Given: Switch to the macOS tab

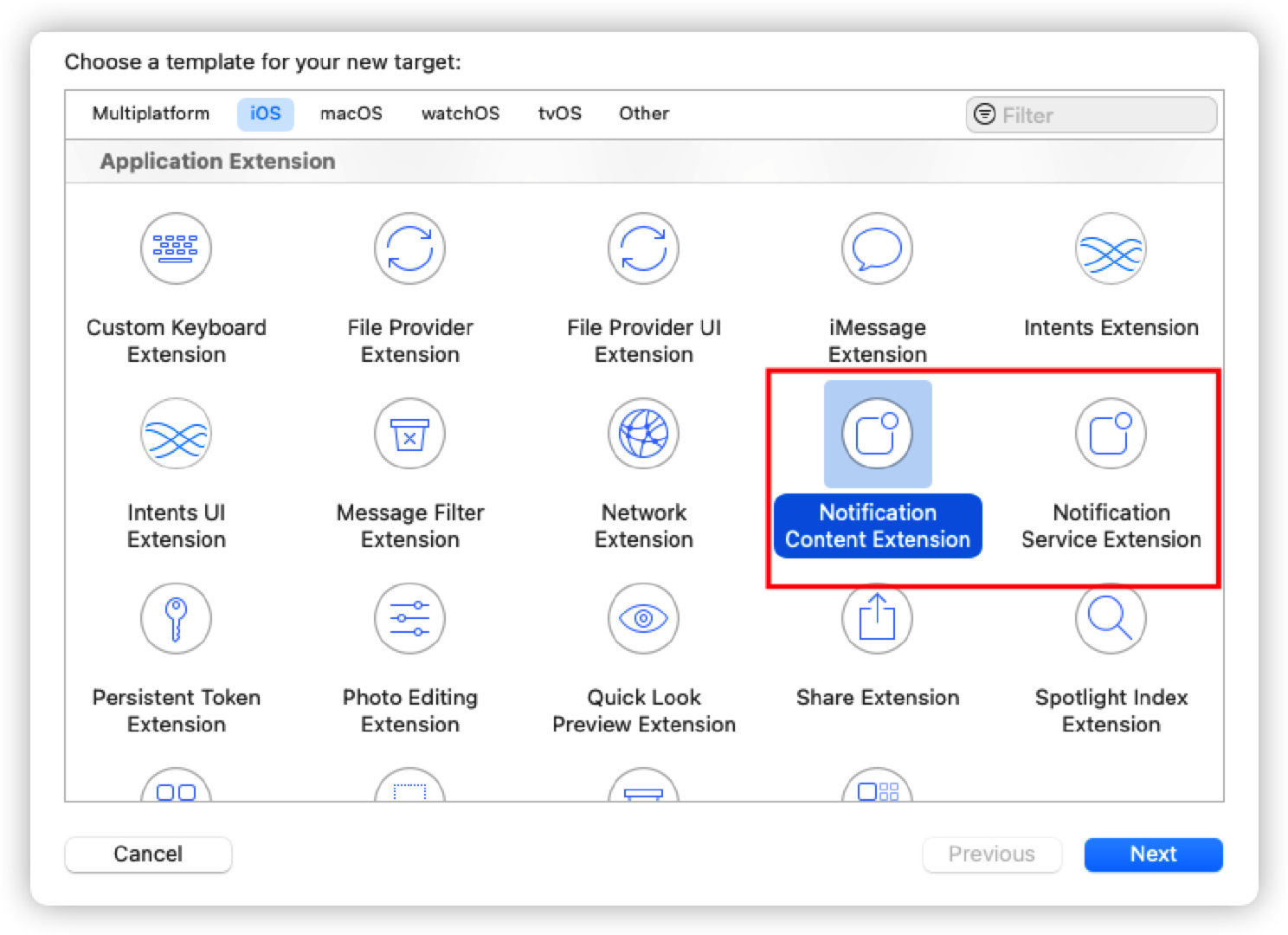Looking at the screenshot, I should coord(351,113).
